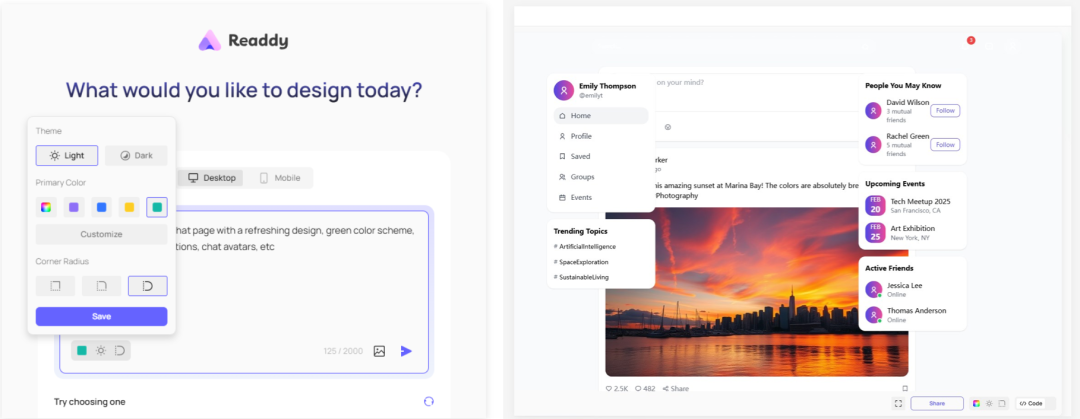Click the upload image icon in prompt box
The height and width of the screenshot is (419, 1080).
tap(380, 351)
